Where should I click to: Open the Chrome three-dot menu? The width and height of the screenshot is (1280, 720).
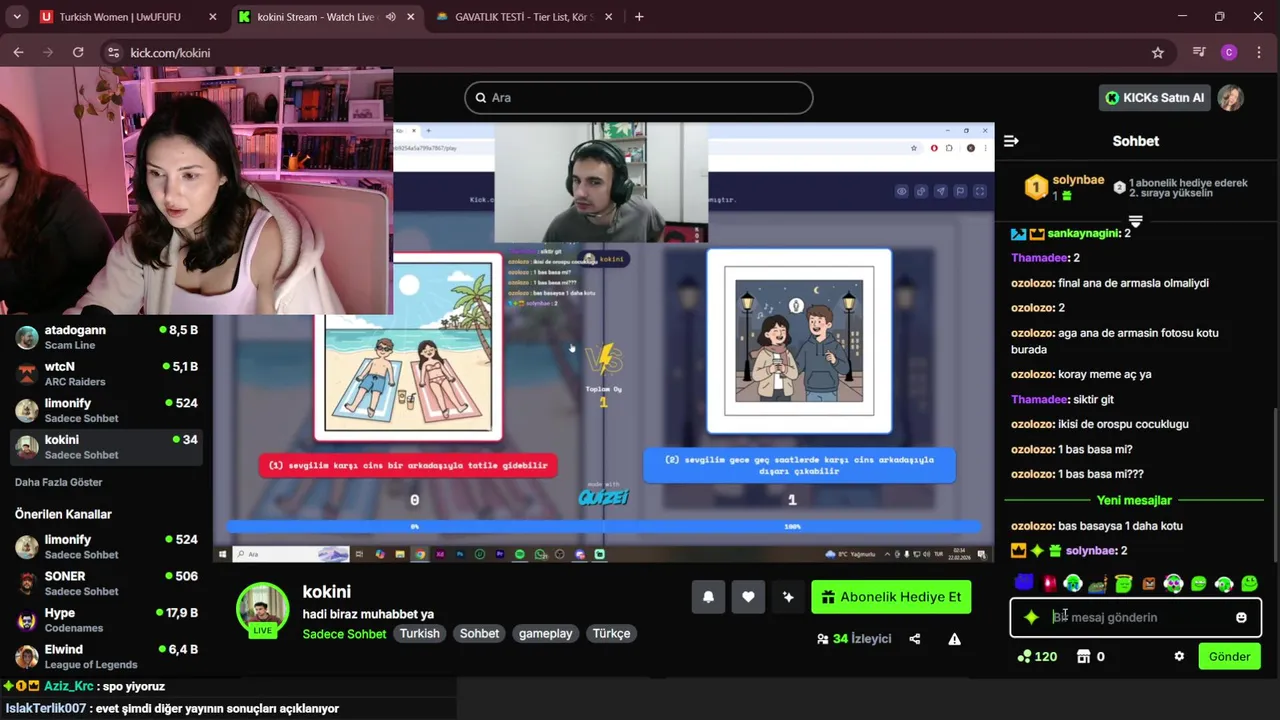(1260, 52)
